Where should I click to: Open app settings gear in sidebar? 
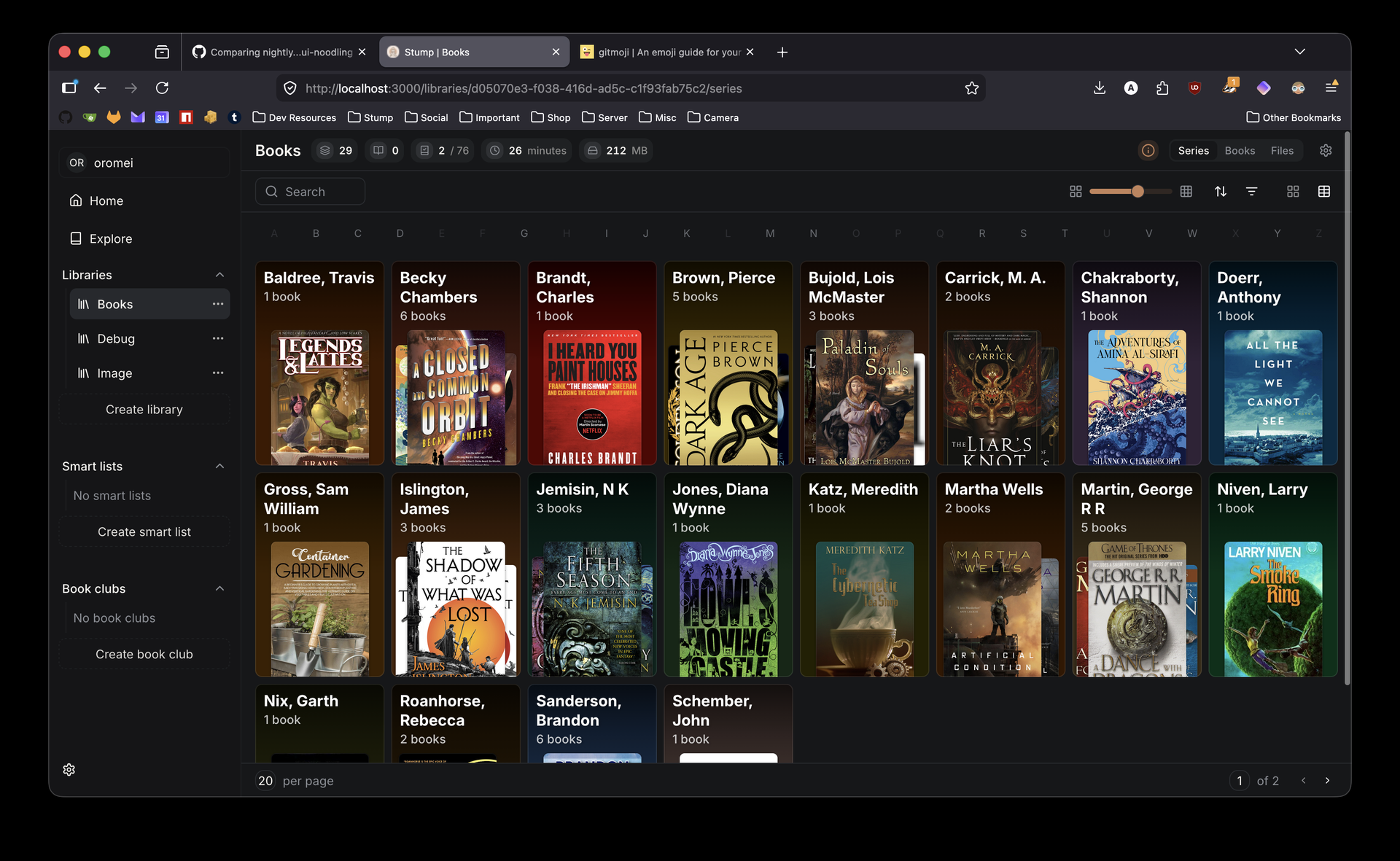[69, 770]
